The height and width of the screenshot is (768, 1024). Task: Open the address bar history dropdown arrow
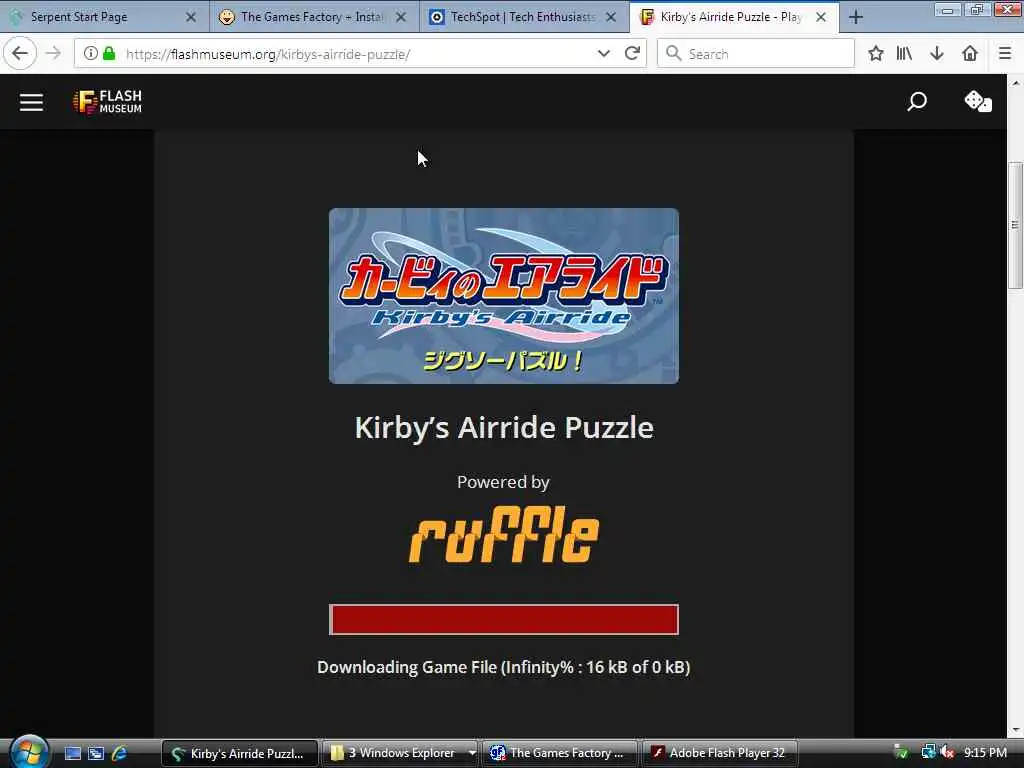coord(603,54)
